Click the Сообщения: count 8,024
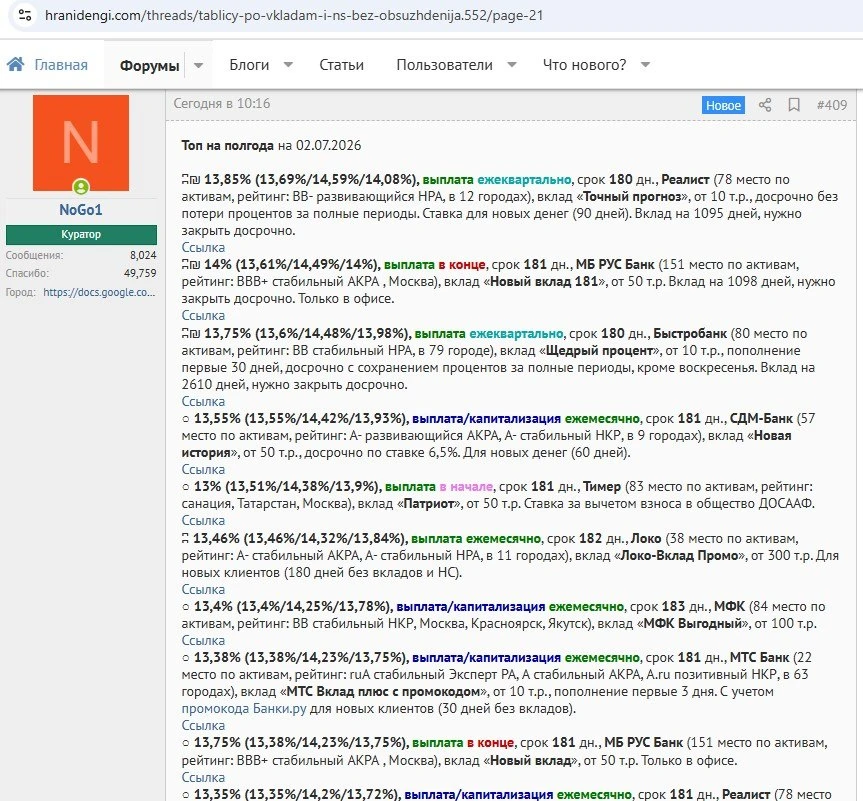 tap(143, 255)
